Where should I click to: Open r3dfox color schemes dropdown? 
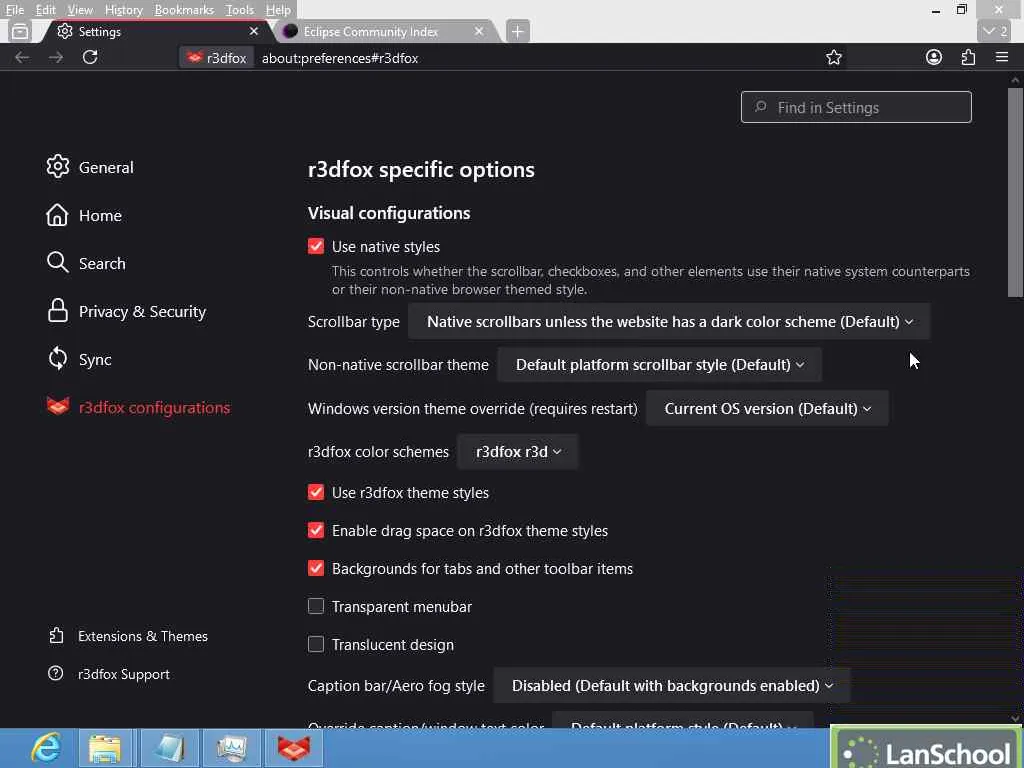[x=518, y=451]
